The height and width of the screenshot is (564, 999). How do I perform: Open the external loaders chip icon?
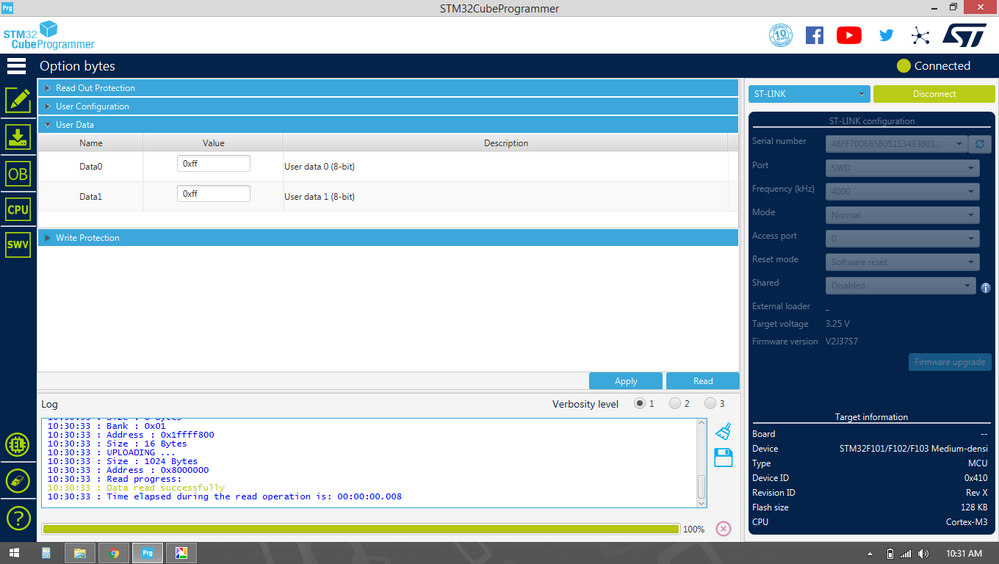point(17,445)
